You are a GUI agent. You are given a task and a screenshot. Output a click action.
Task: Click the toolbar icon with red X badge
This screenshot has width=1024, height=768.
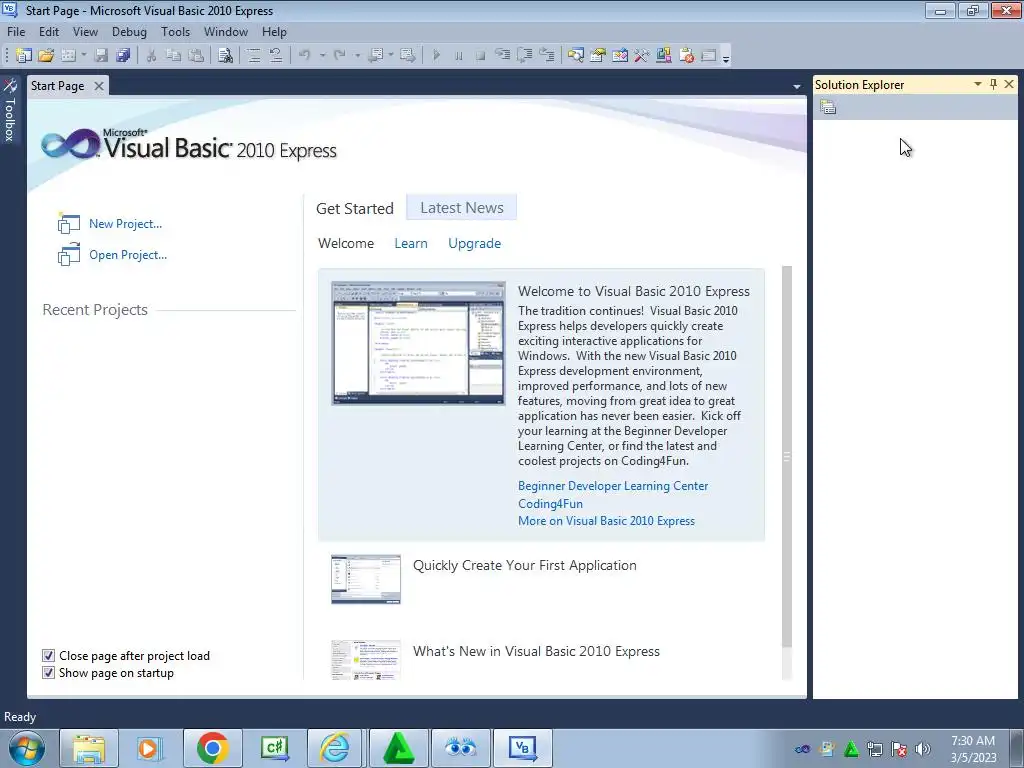[686, 56]
